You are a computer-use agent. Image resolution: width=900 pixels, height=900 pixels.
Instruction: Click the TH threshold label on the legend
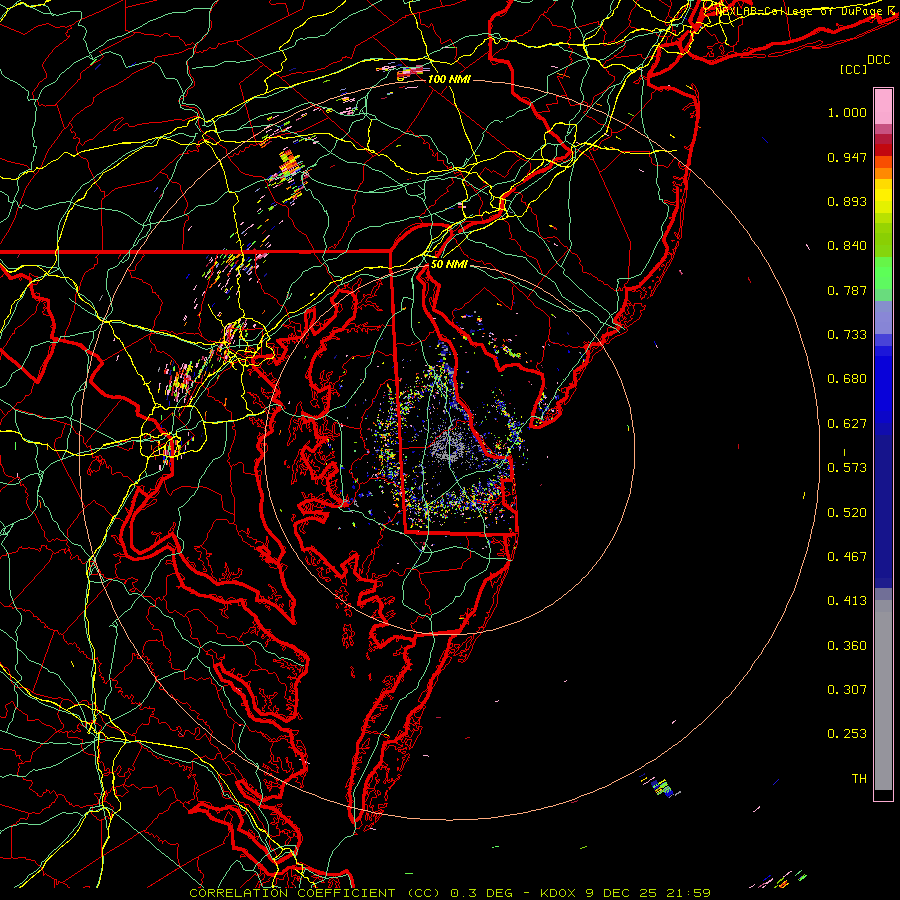coord(859,779)
